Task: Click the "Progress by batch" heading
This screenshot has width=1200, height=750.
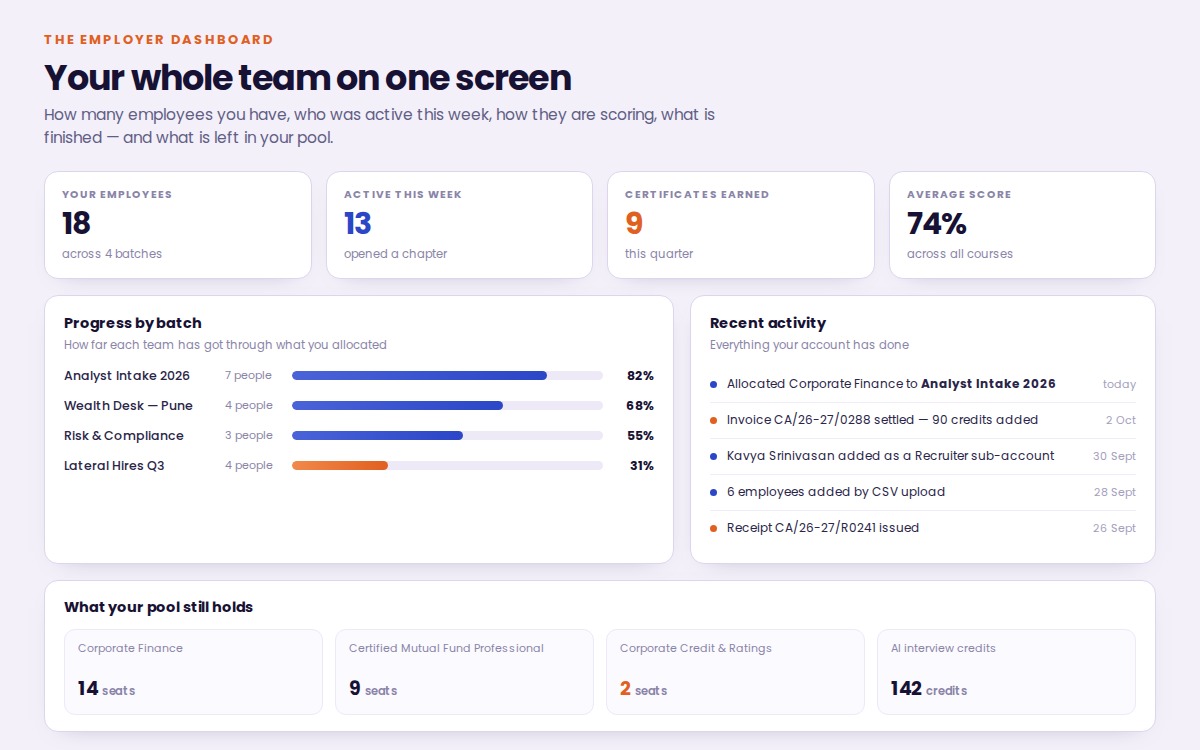Action: pos(133,323)
